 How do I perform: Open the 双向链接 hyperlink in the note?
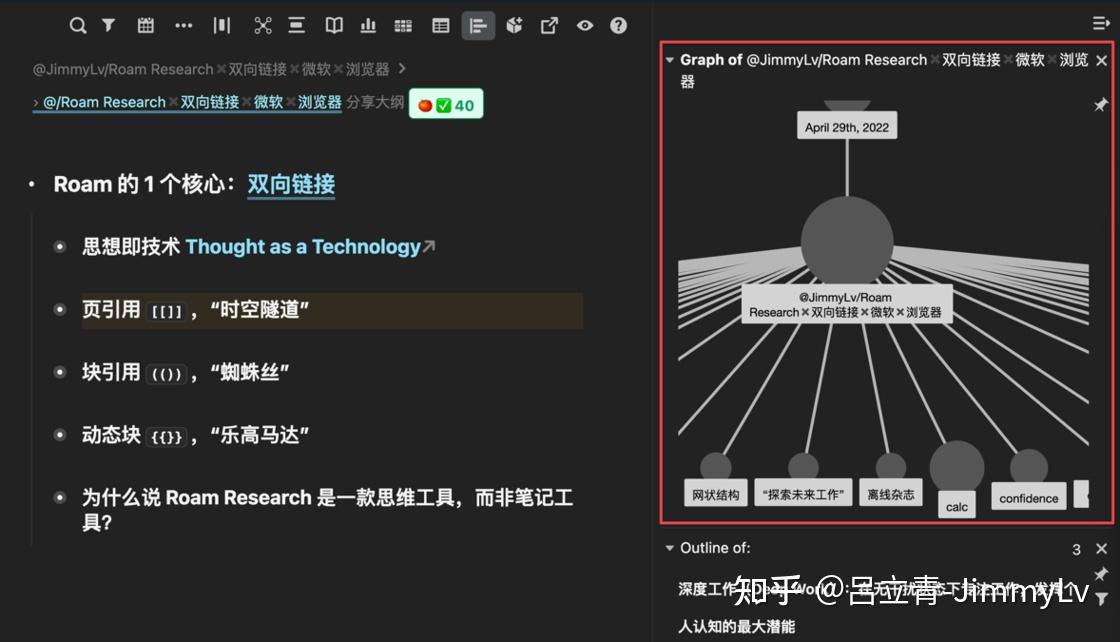(x=291, y=183)
